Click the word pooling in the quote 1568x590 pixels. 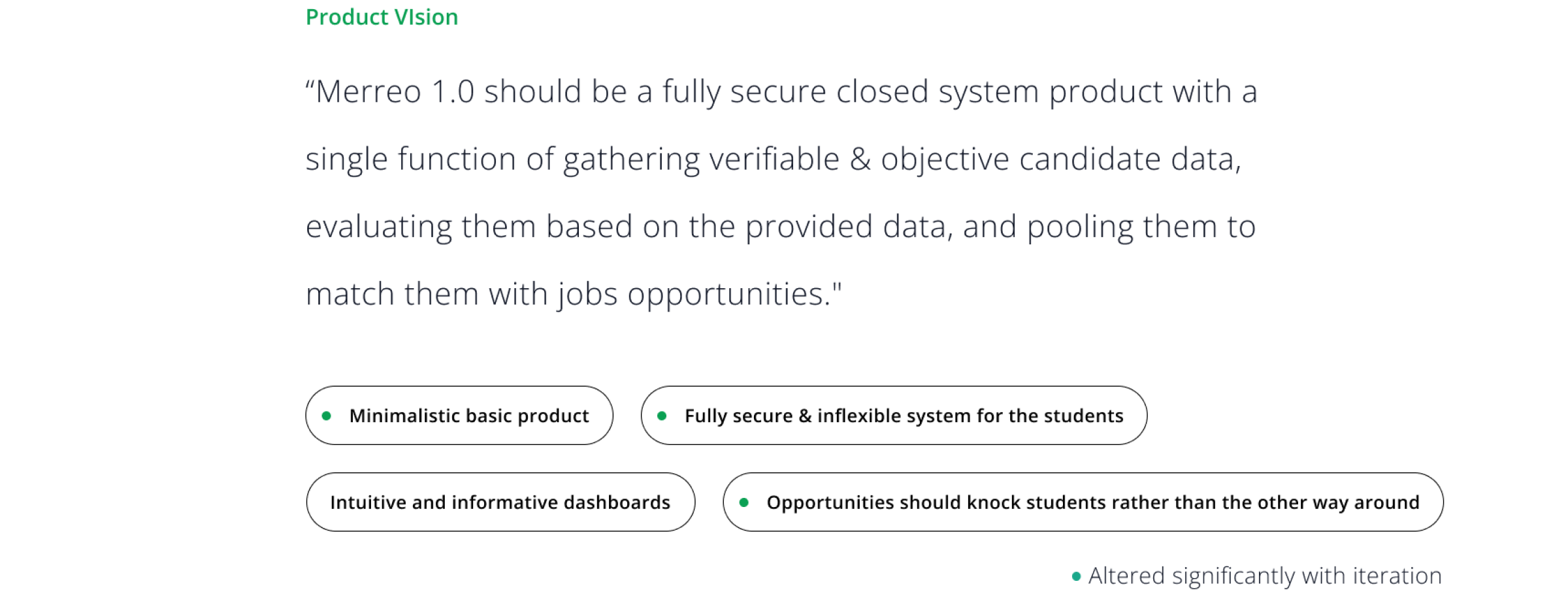point(1079,227)
